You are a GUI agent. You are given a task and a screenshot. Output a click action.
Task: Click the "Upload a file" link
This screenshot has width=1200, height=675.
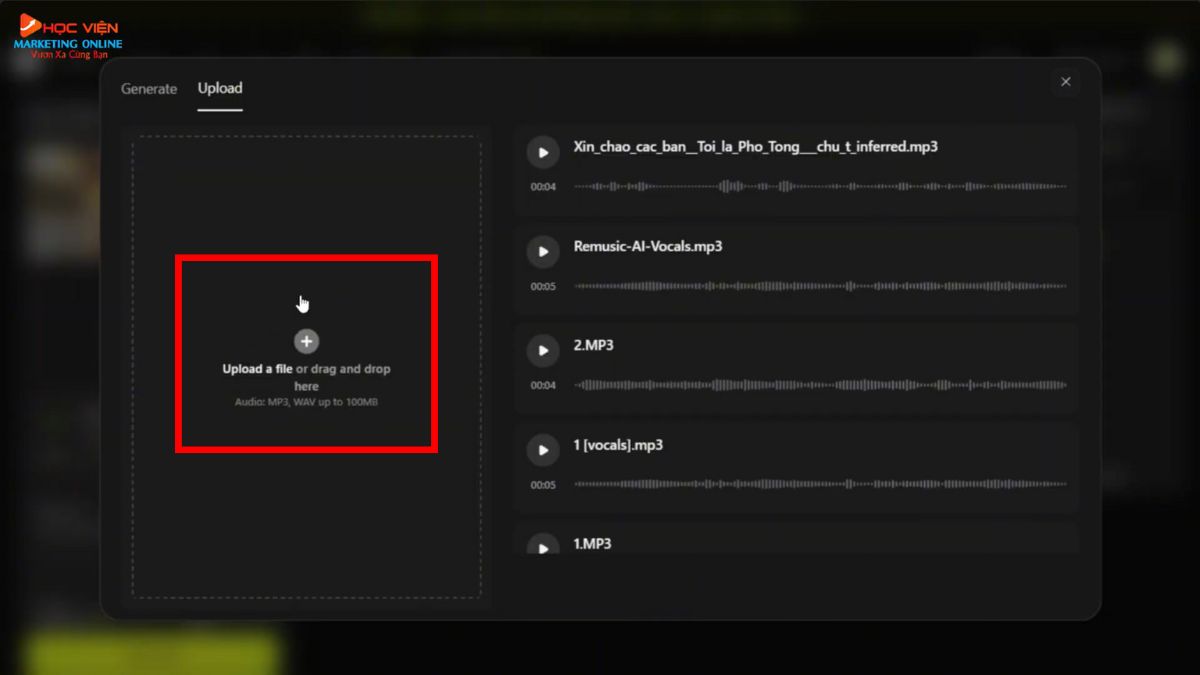point(257,369)
